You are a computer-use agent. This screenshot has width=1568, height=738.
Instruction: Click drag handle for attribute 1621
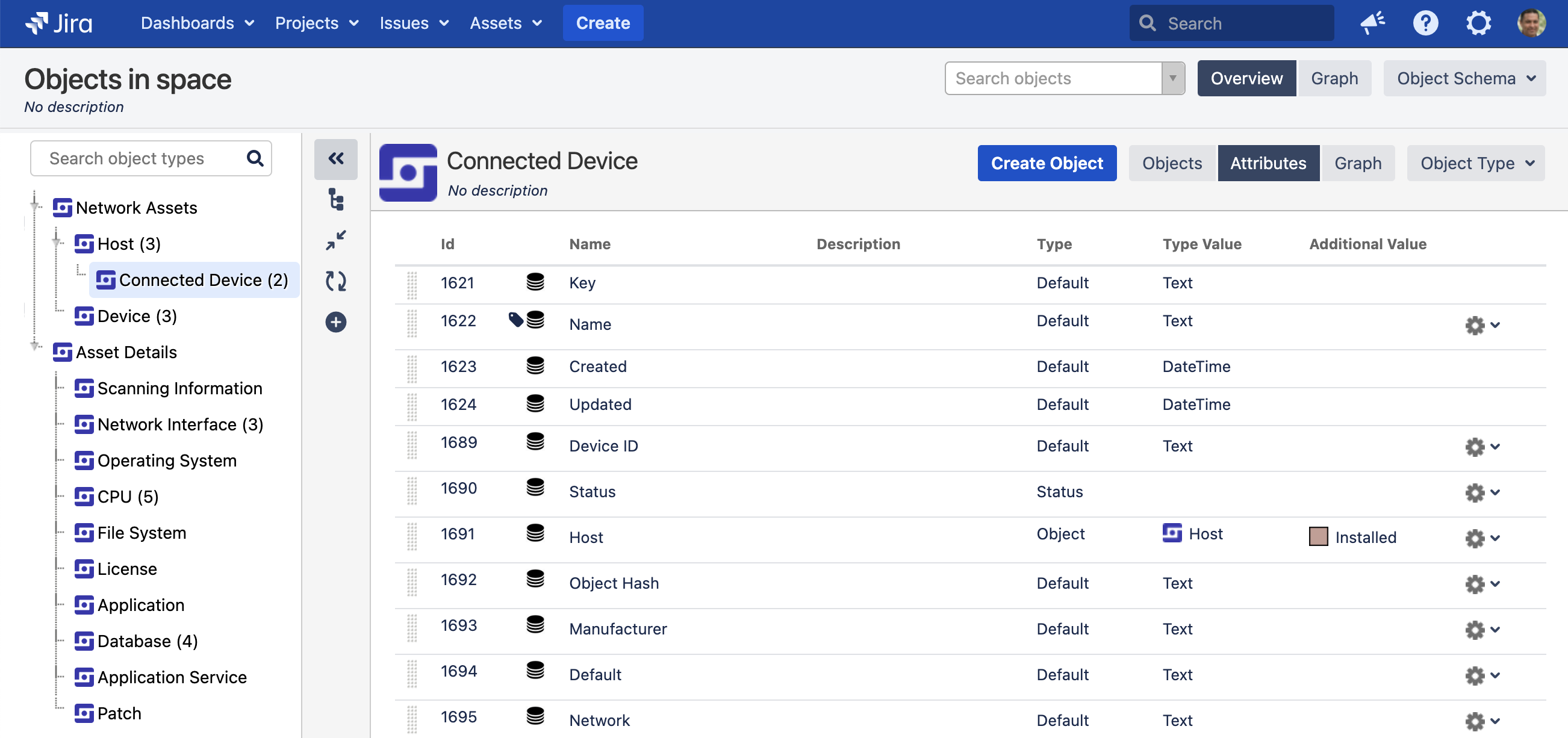[412, 285]
